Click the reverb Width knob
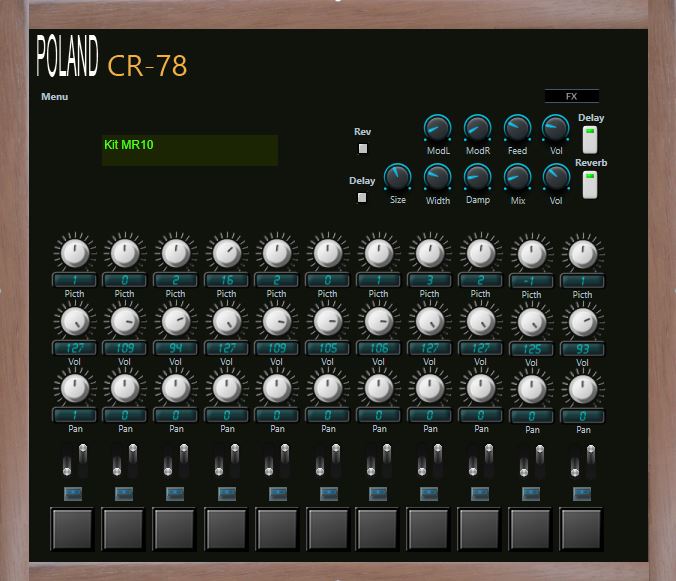 pos(438,177)
